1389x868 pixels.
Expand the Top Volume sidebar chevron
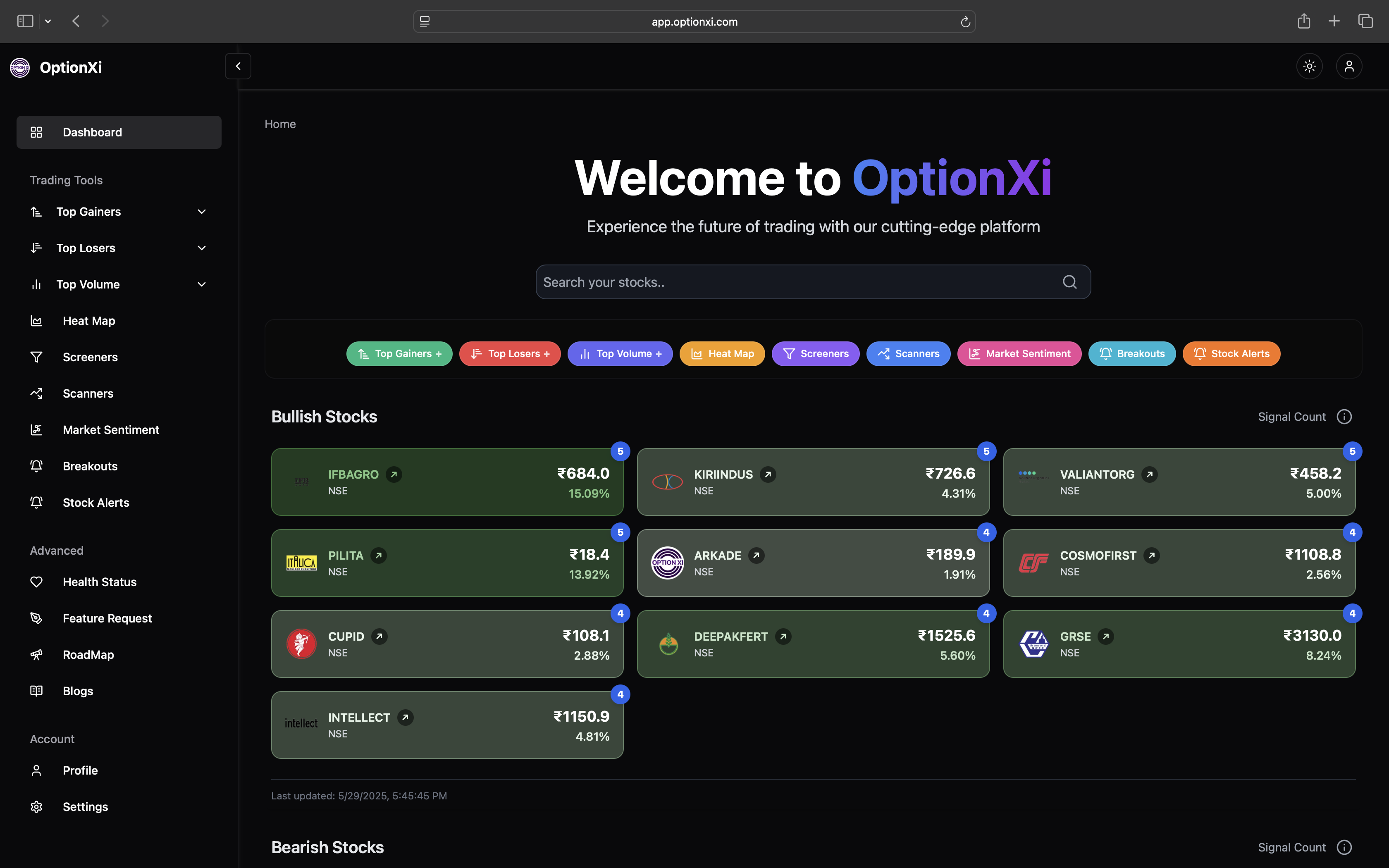coord(201,285)
